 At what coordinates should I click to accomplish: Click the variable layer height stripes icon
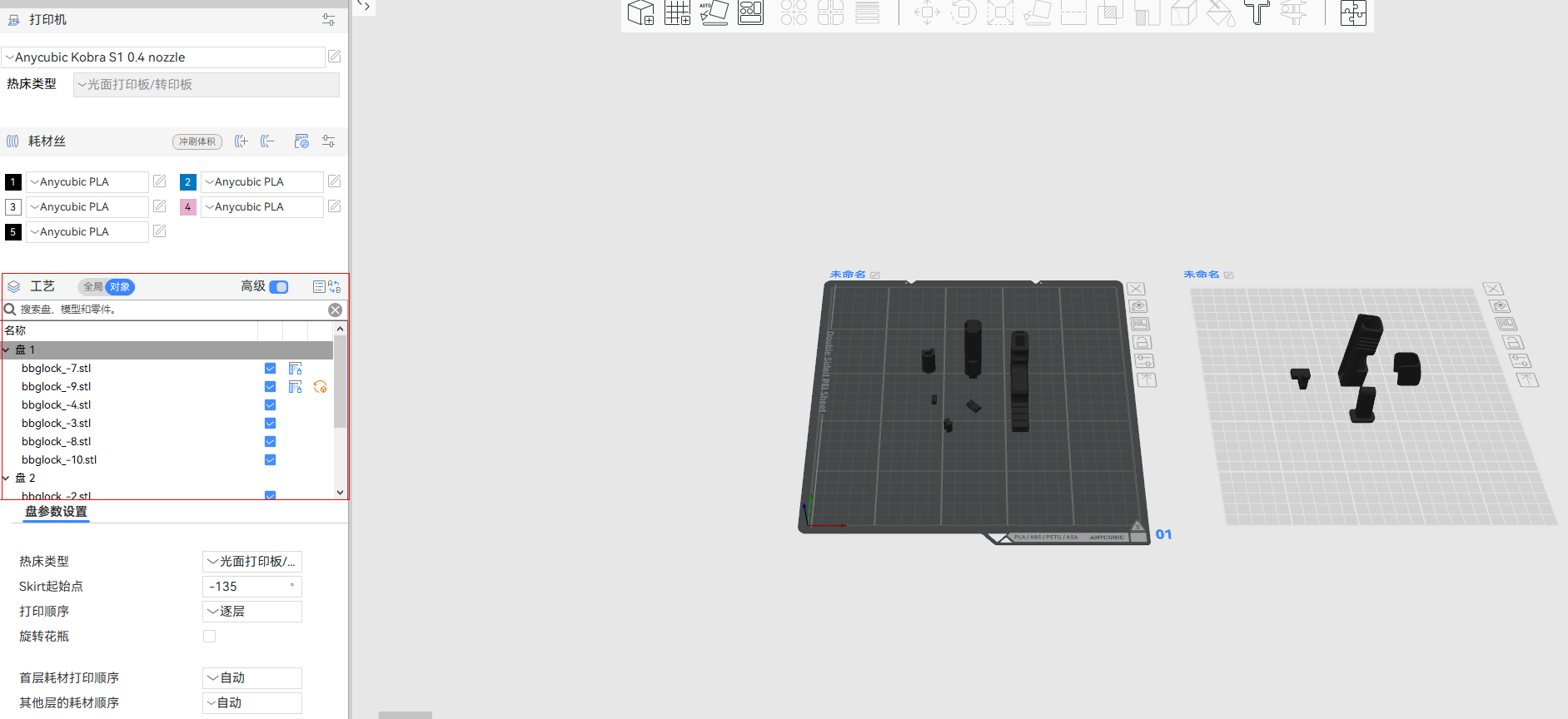pyautogui.click(x=867, y=12)
